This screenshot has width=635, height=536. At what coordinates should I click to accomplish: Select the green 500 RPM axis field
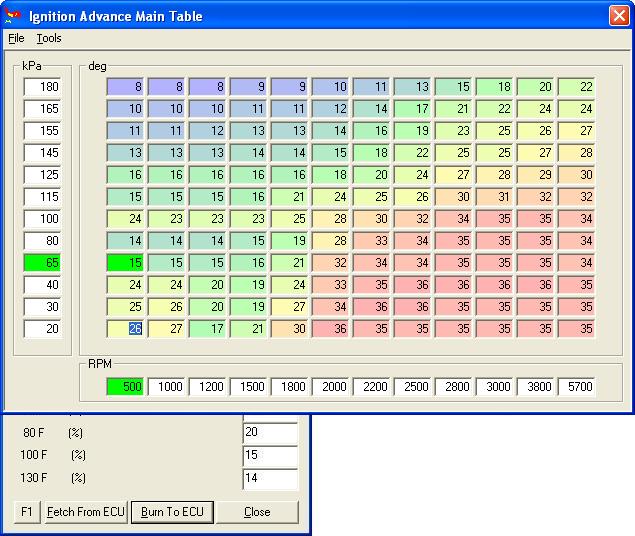tap(126, 387)
